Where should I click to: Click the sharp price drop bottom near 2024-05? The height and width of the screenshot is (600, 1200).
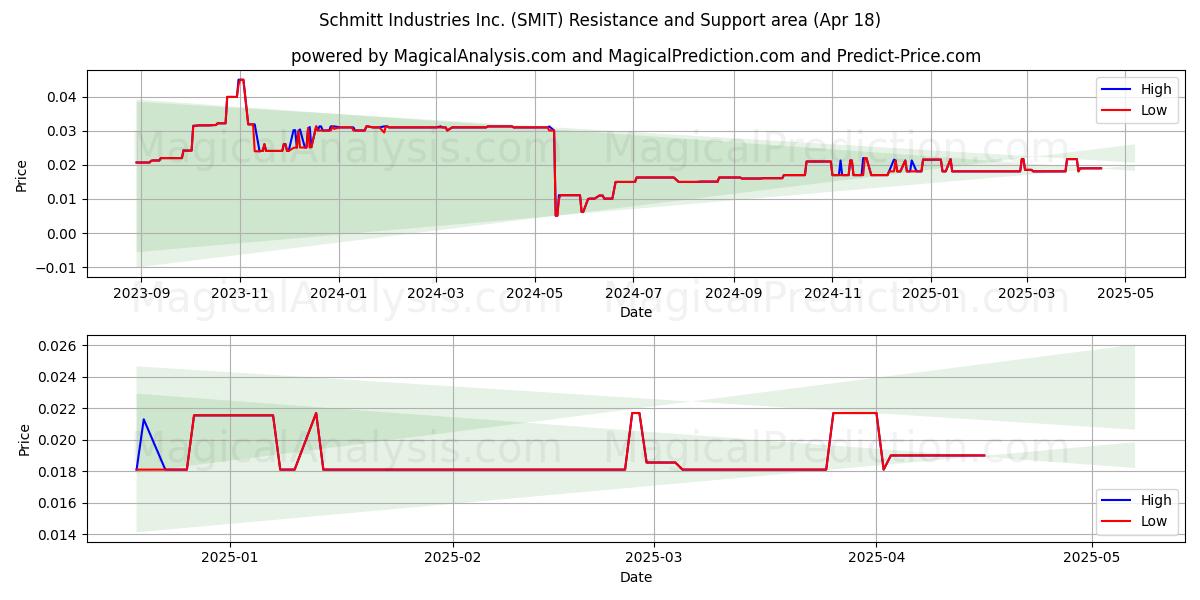pyautogui.click(x=556, y=215)
